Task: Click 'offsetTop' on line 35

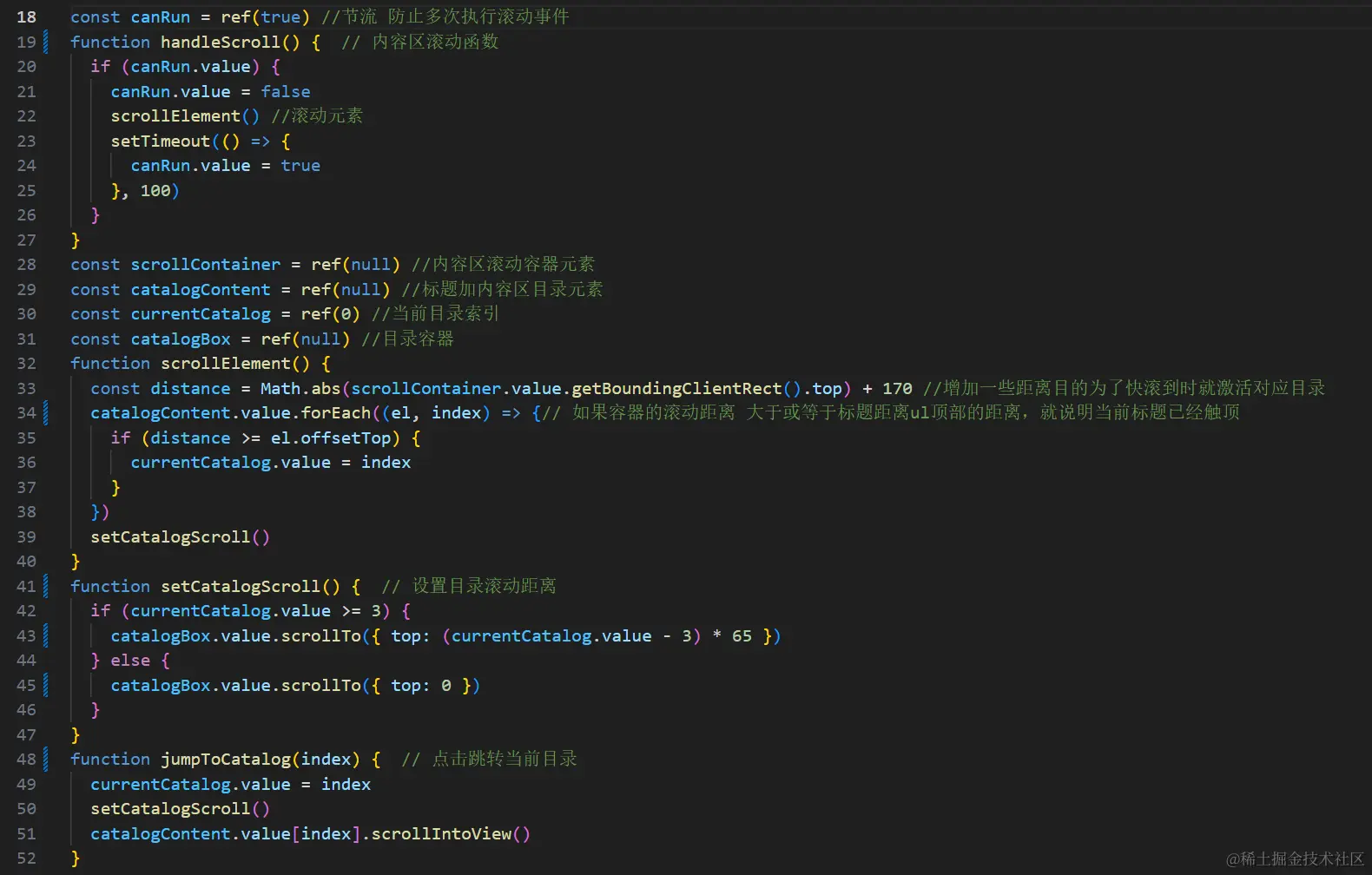Action: pos(346,437)
